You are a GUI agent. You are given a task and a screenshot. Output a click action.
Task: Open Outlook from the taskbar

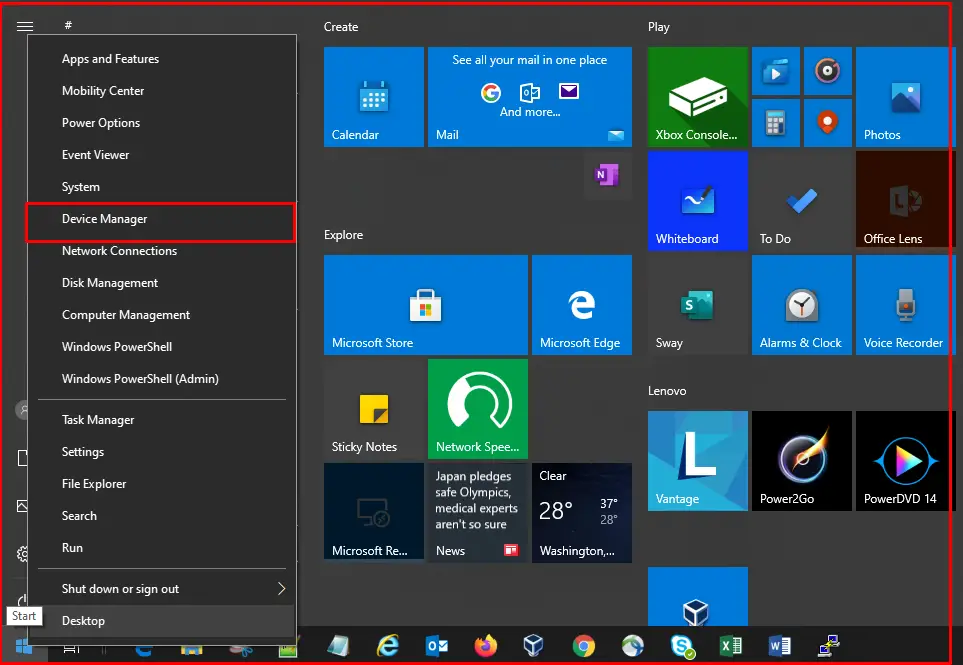[437, 646]
